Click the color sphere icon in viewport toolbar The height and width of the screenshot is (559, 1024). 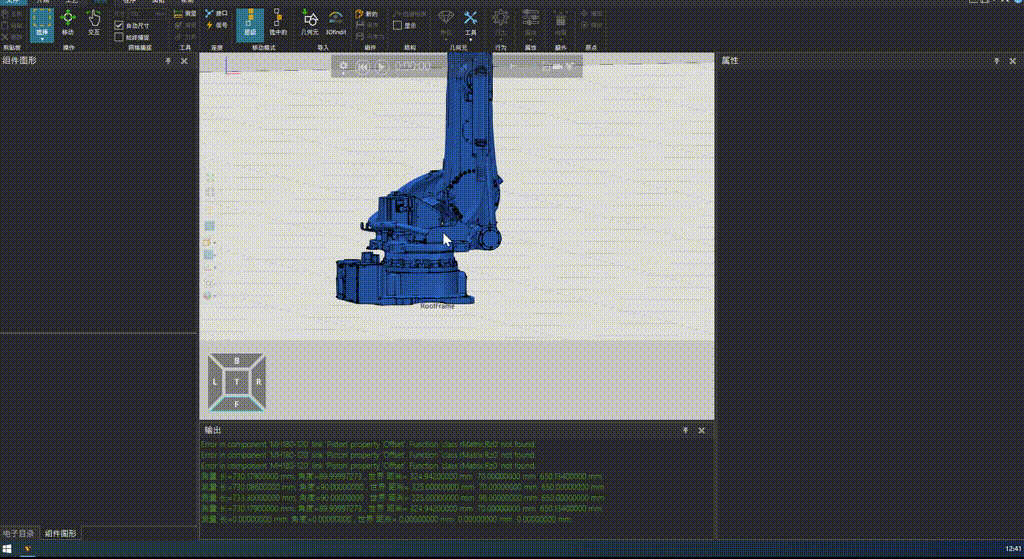pyautogui.click(x=209, y=296)
